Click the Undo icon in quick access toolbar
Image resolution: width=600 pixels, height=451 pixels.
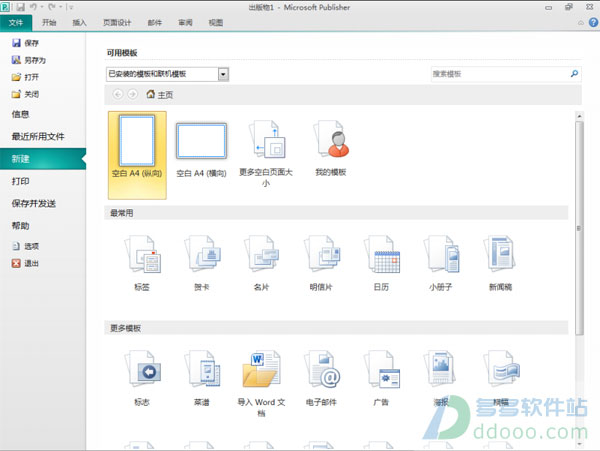pyautogui.click(x=33, y=7)
